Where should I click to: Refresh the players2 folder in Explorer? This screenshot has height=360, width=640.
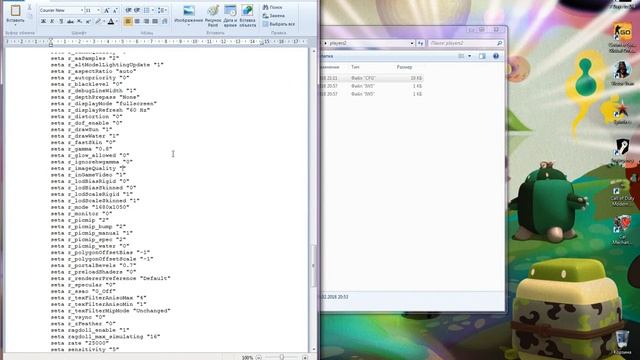(x=420, y=43)
